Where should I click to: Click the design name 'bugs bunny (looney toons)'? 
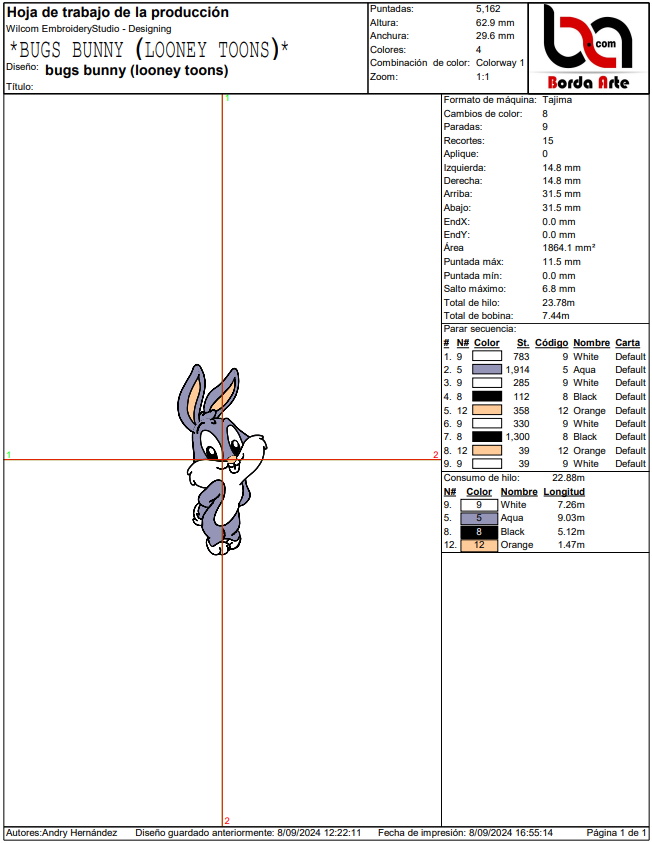137,70
